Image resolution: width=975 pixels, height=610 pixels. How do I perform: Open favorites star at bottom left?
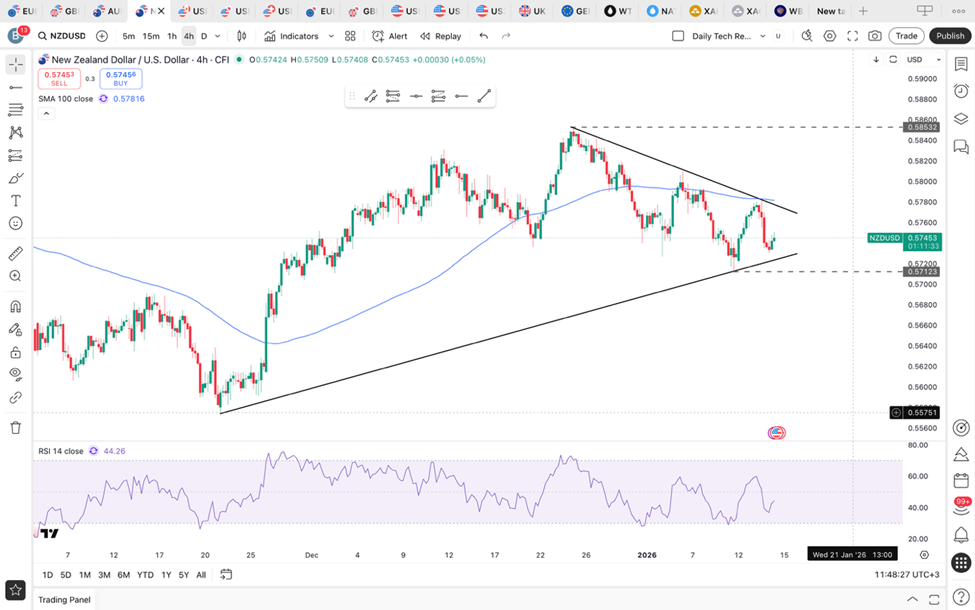pyautogui.click(x=16, y=590)
